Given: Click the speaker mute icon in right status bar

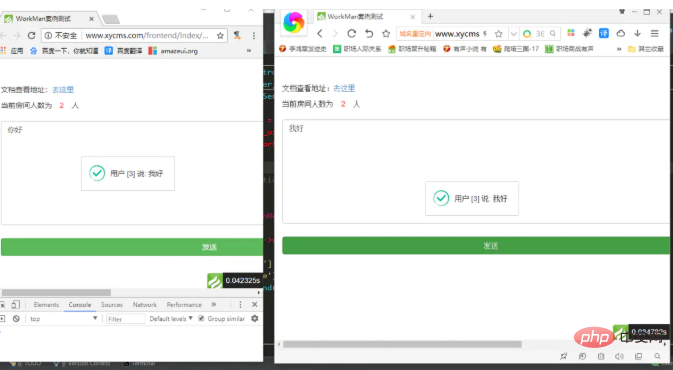Looking at the screenshot, I should tap(619, 356).
